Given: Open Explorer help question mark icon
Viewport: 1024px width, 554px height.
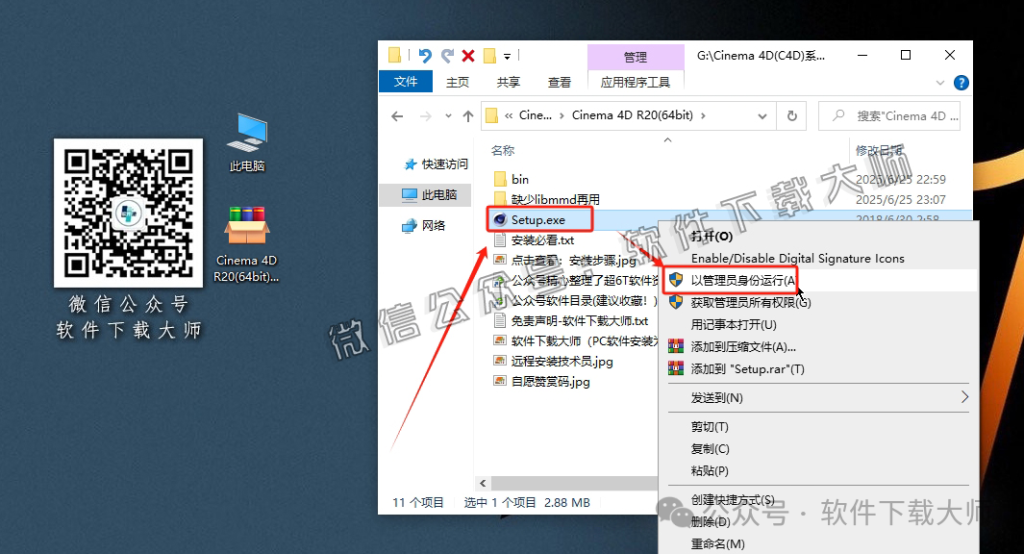Looking at the screenshot, I should pyautogui.click(x=961, y=83).
